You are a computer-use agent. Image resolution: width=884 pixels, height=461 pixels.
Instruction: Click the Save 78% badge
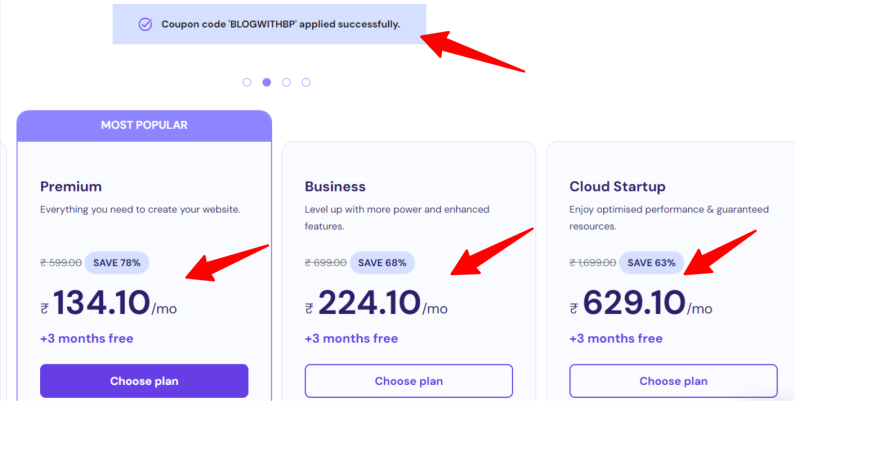[x=117, y=263]
